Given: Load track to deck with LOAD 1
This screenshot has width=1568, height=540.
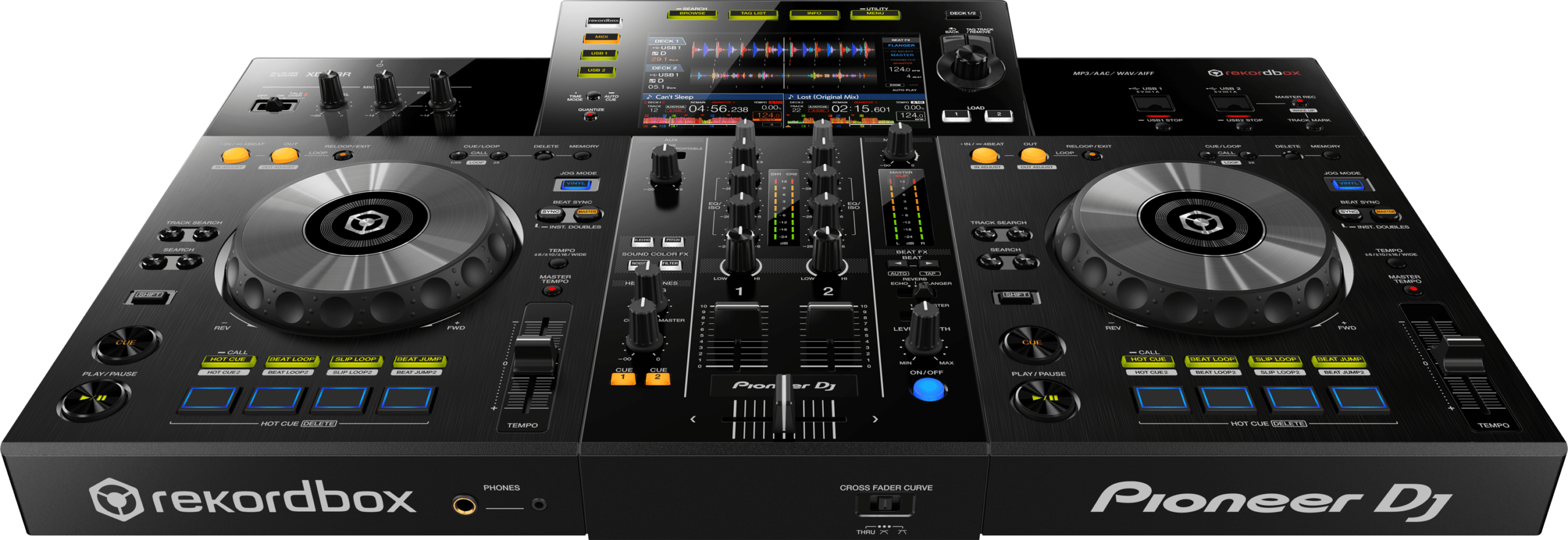Looking at the screenshot, I should [956, 115].
